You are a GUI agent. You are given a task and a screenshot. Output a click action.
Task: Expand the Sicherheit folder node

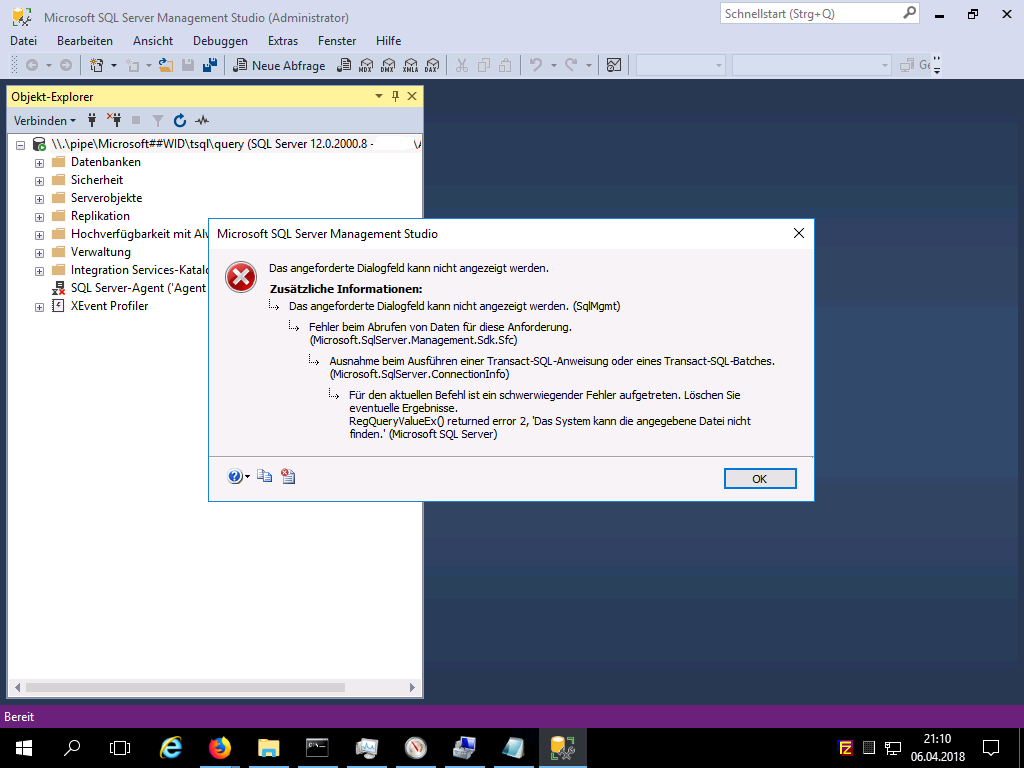[x=40, y=181]
